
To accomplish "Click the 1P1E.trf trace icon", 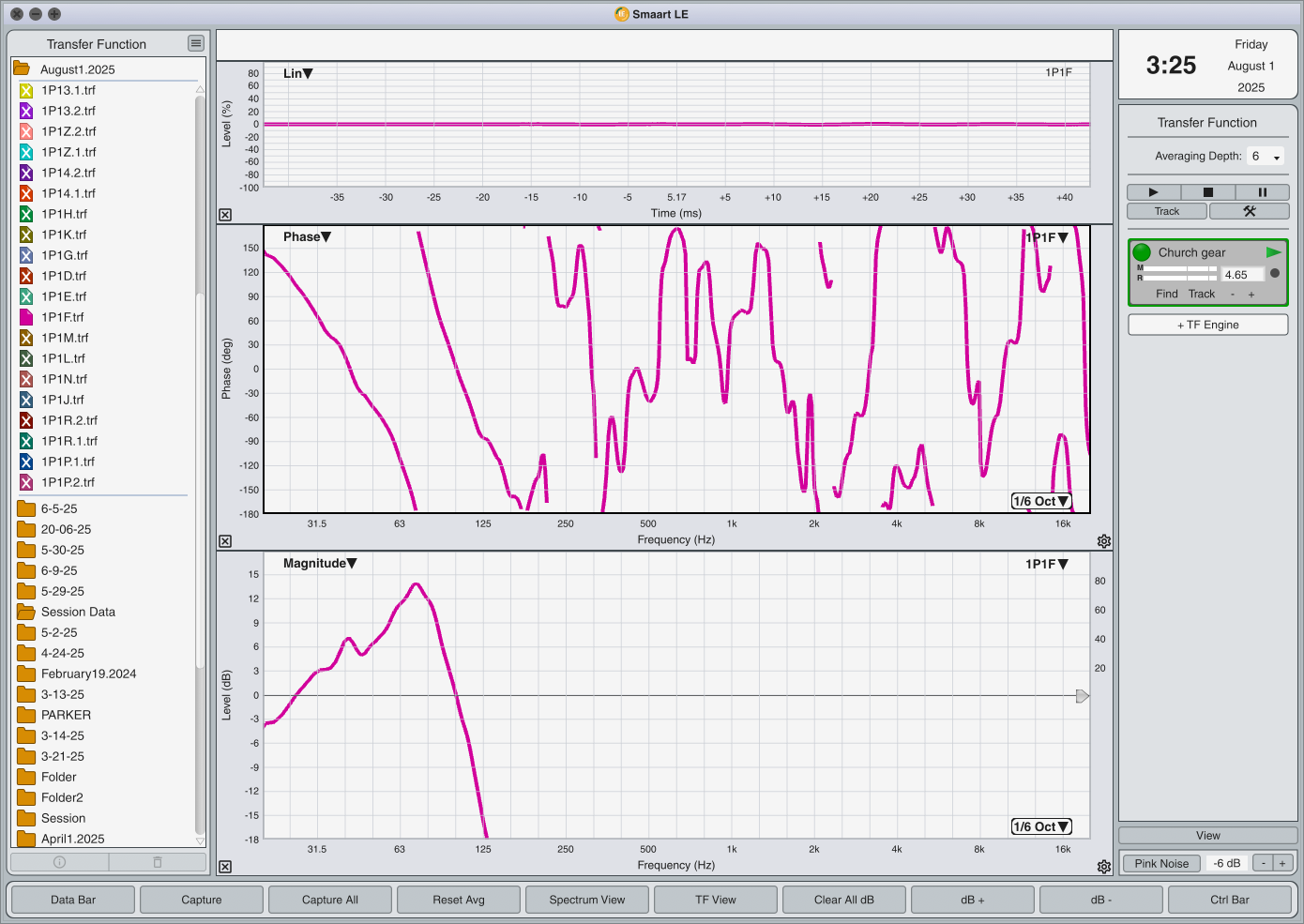I will tap(26, 296).
